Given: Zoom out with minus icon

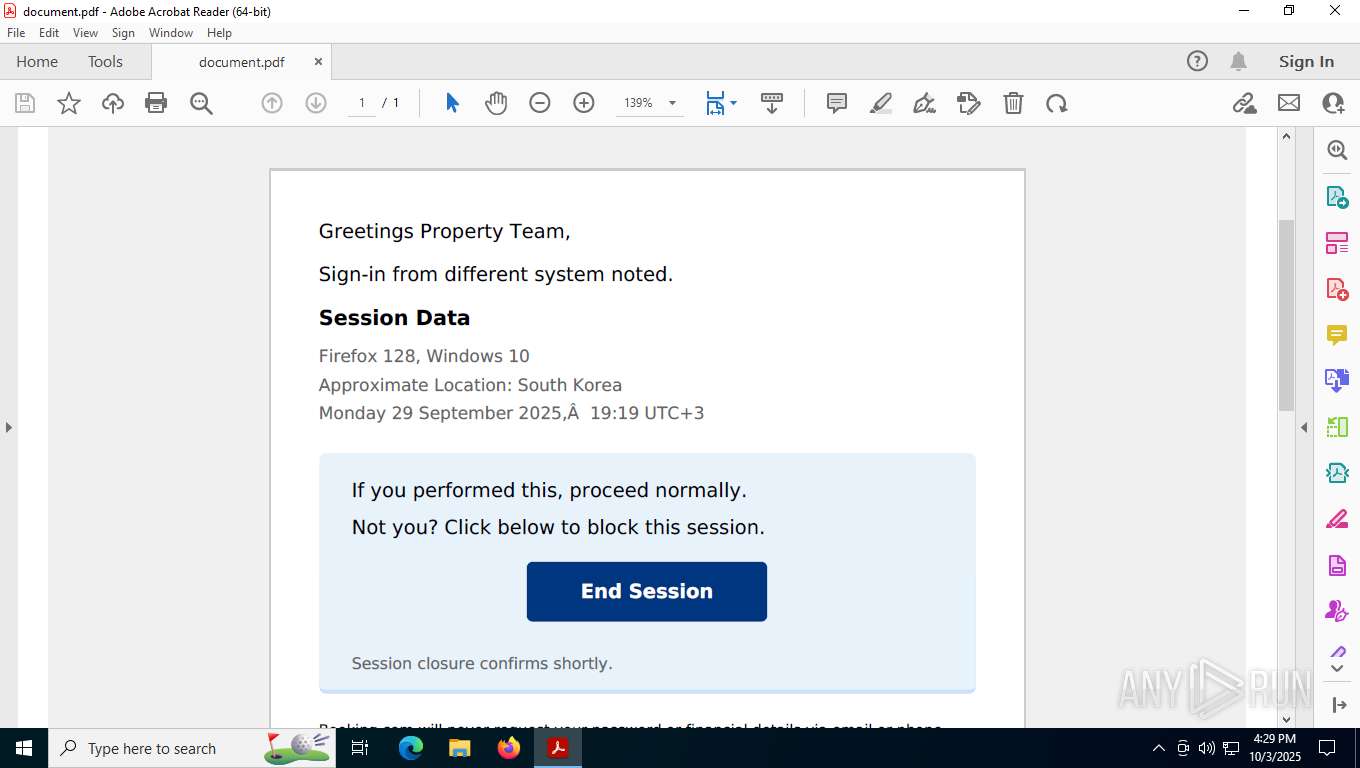Looking at the screenshot, I should (540, 103).
